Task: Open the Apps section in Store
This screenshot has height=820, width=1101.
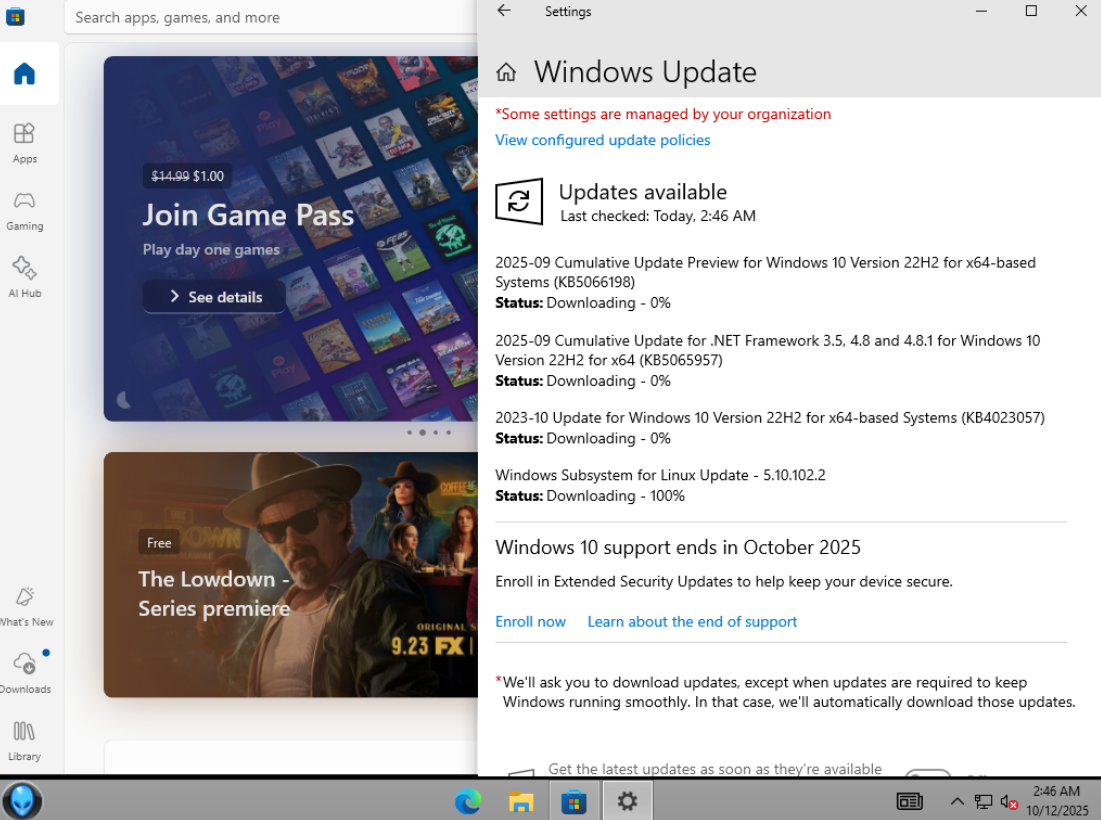Action: click(x=25, y=143)
